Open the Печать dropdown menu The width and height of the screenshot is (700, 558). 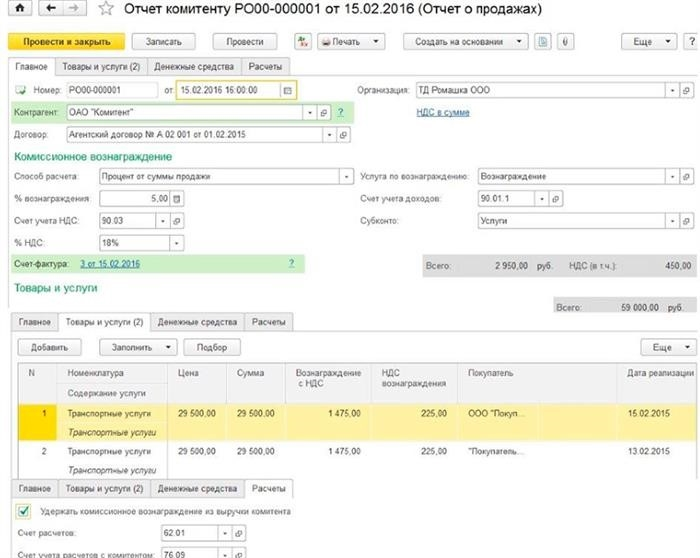click(351, 42)
